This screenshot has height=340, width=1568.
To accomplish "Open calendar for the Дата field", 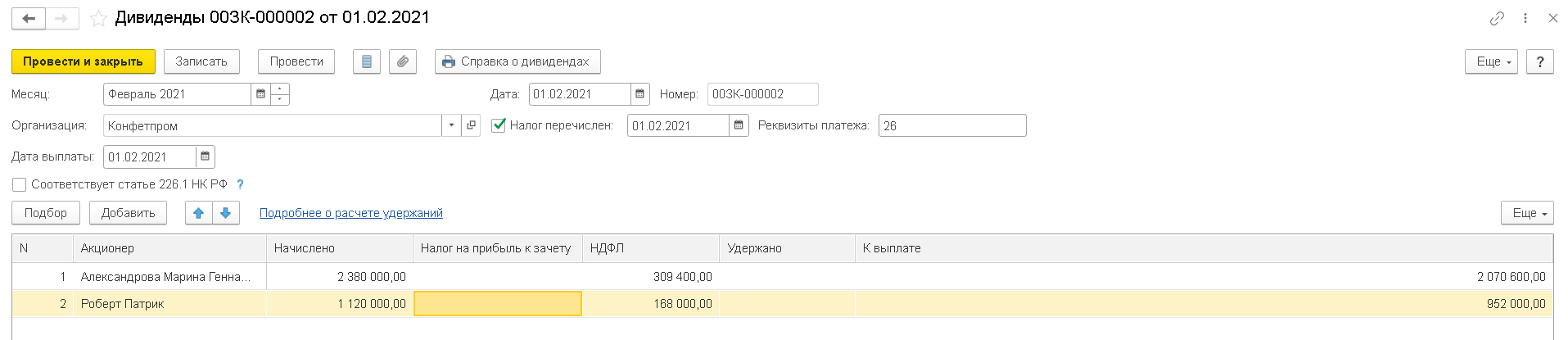I will (x=640, y=94).
